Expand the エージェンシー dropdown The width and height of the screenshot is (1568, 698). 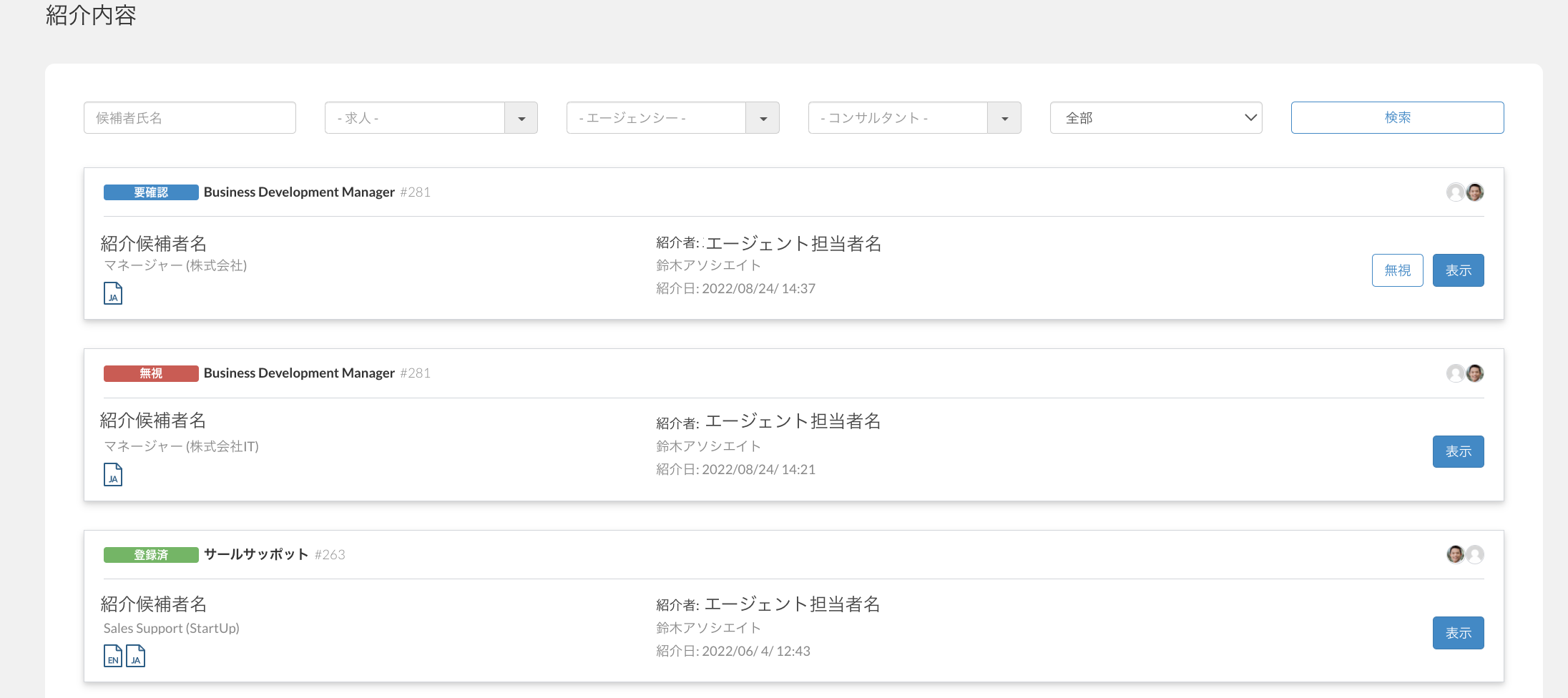[x=763, y=118]
